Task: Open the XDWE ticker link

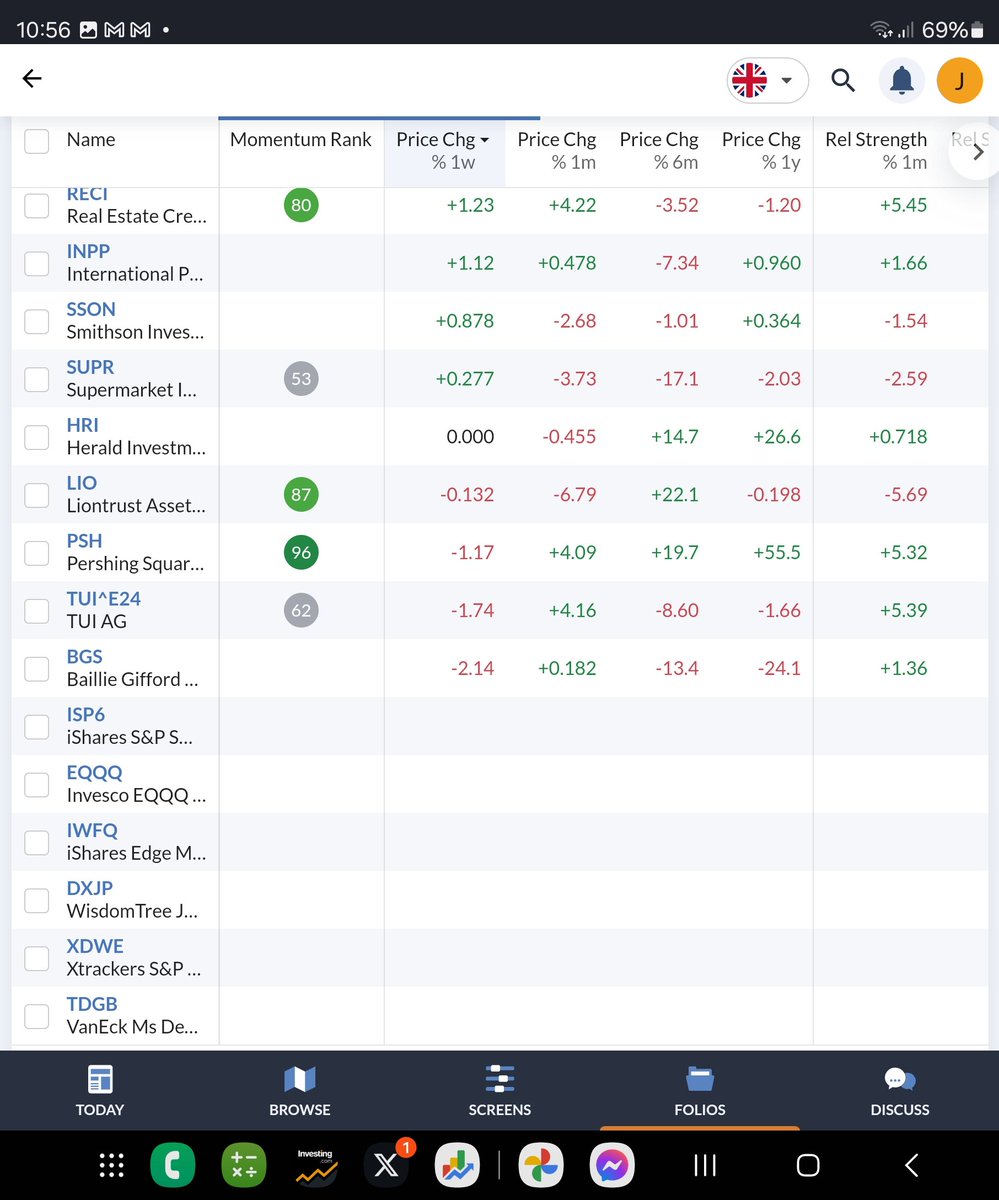Action: point(94,946)
